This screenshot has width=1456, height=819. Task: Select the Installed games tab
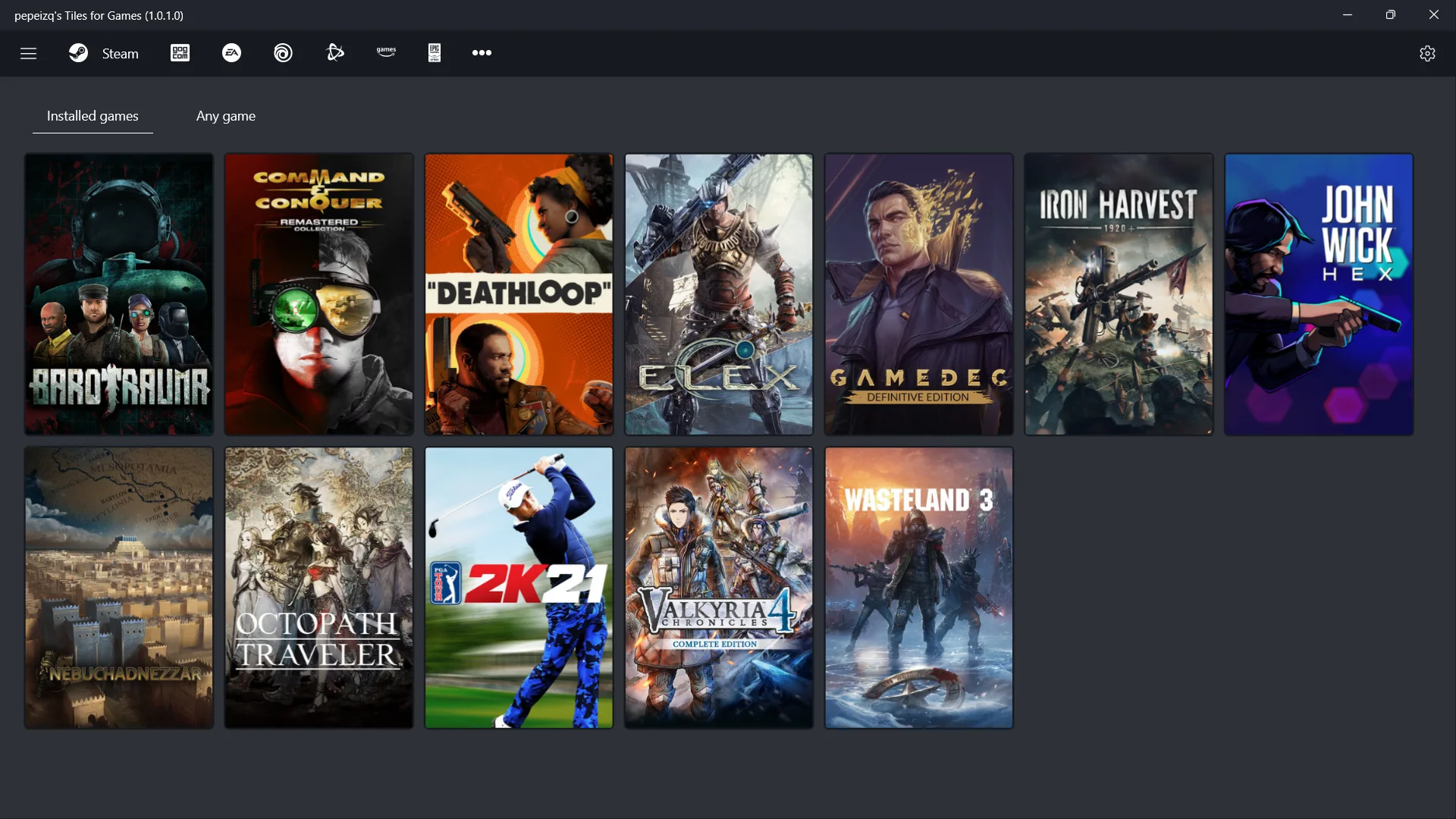pos(93,116)
